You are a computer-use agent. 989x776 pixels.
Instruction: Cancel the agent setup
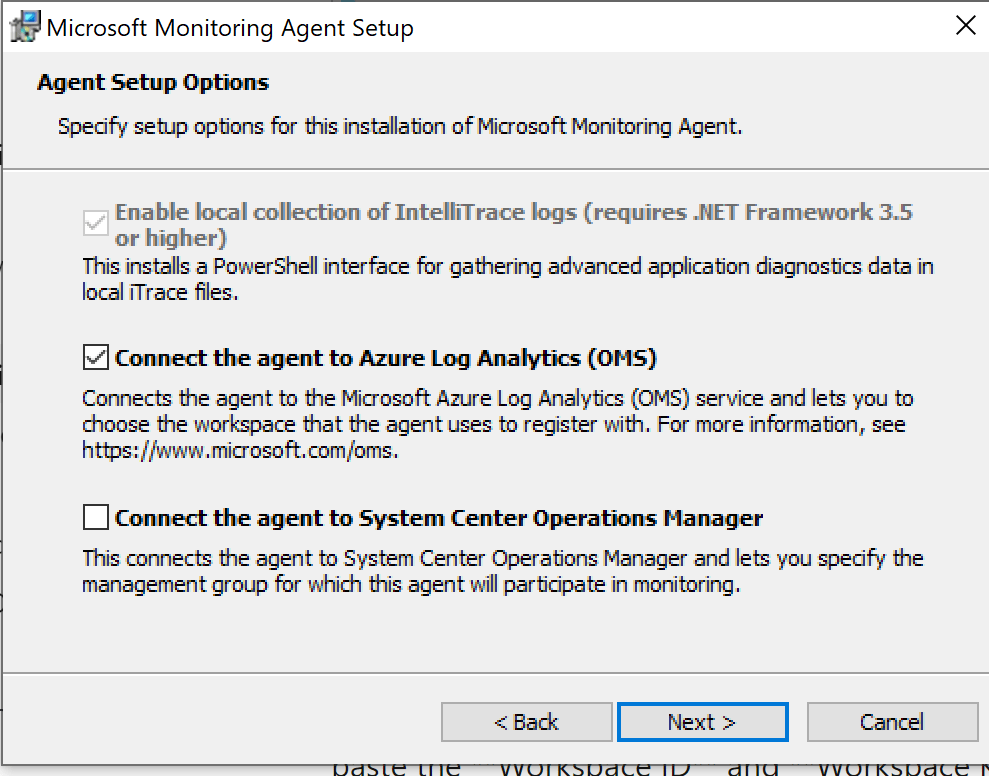coord(892,722)
